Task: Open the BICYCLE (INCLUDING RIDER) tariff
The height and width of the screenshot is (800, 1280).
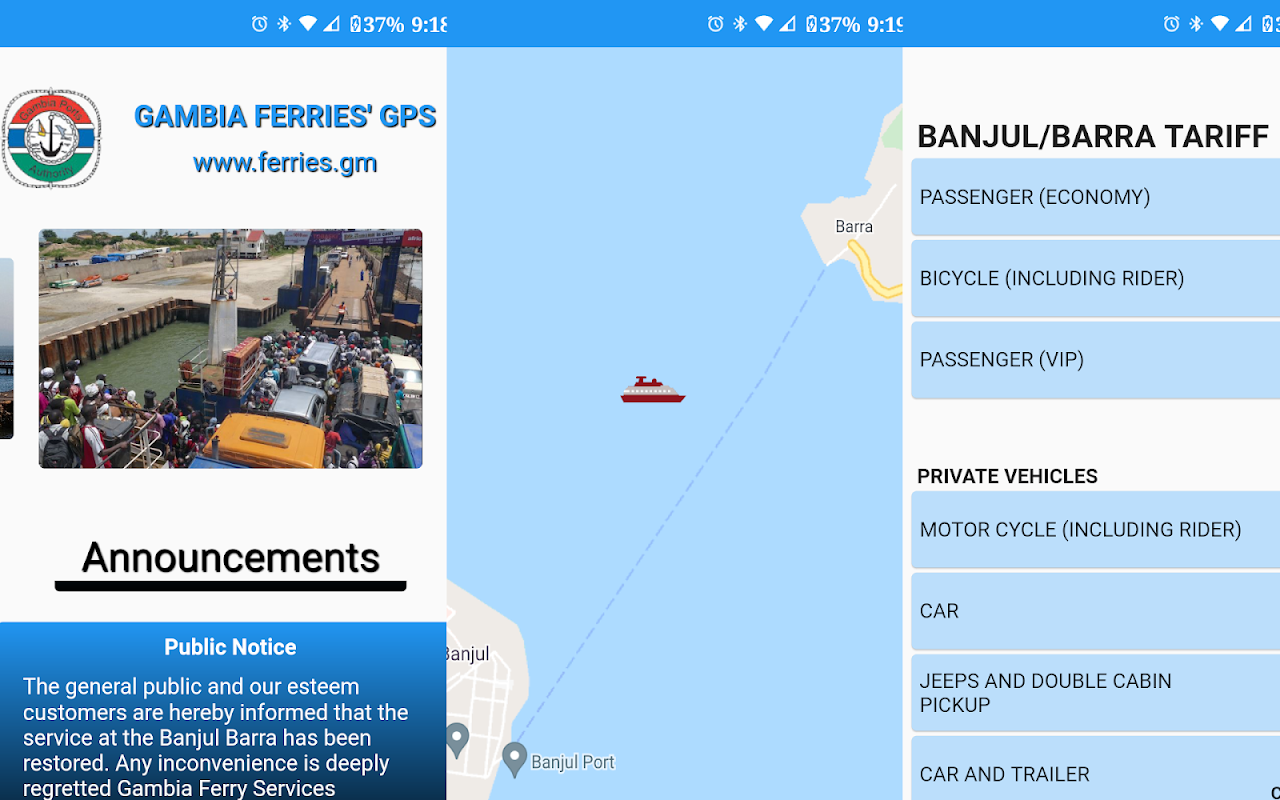Action: coord(1096,278)
